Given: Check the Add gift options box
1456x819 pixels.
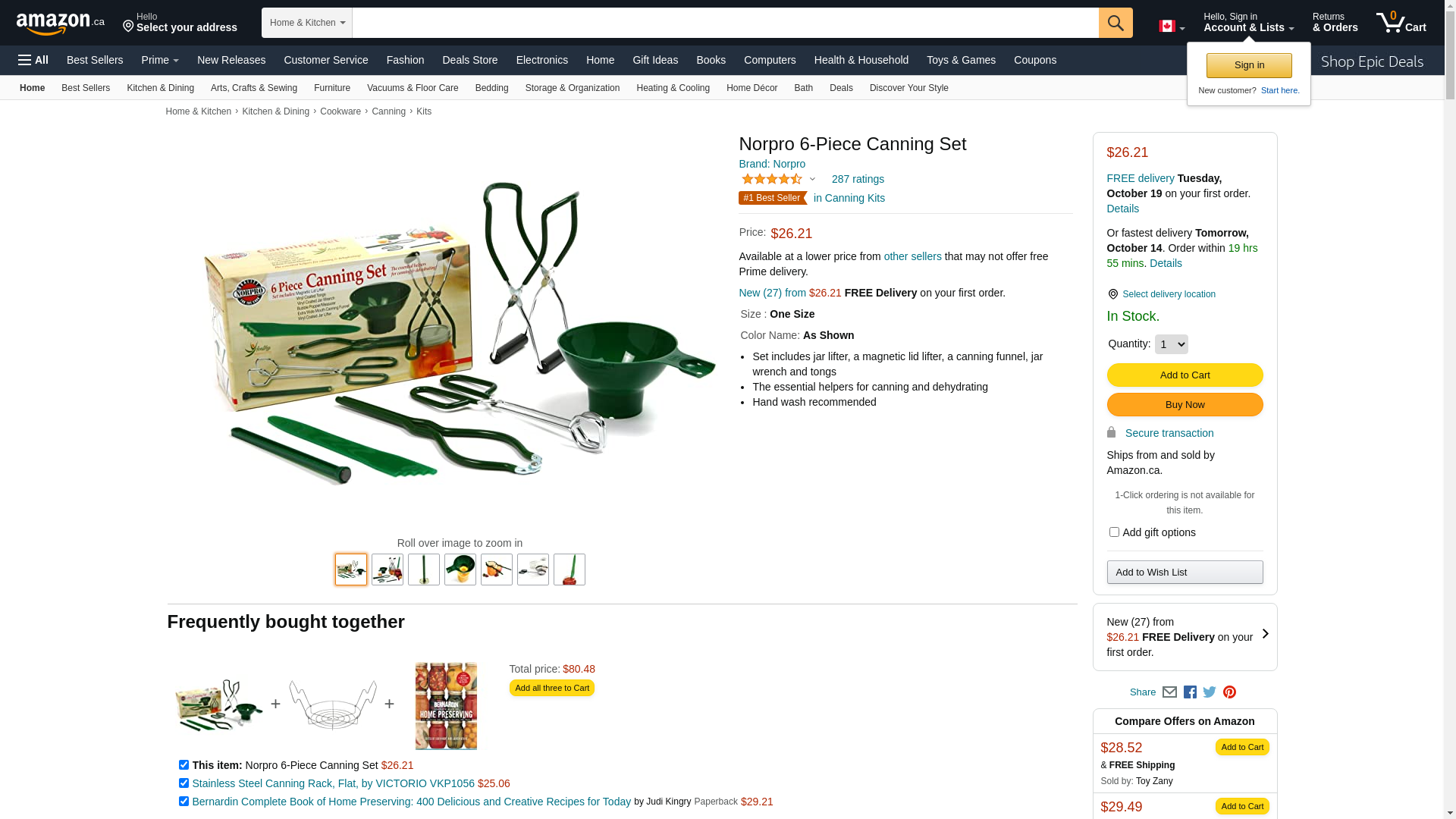Looking at the screenshot, I should click(x=1114, y=532).
